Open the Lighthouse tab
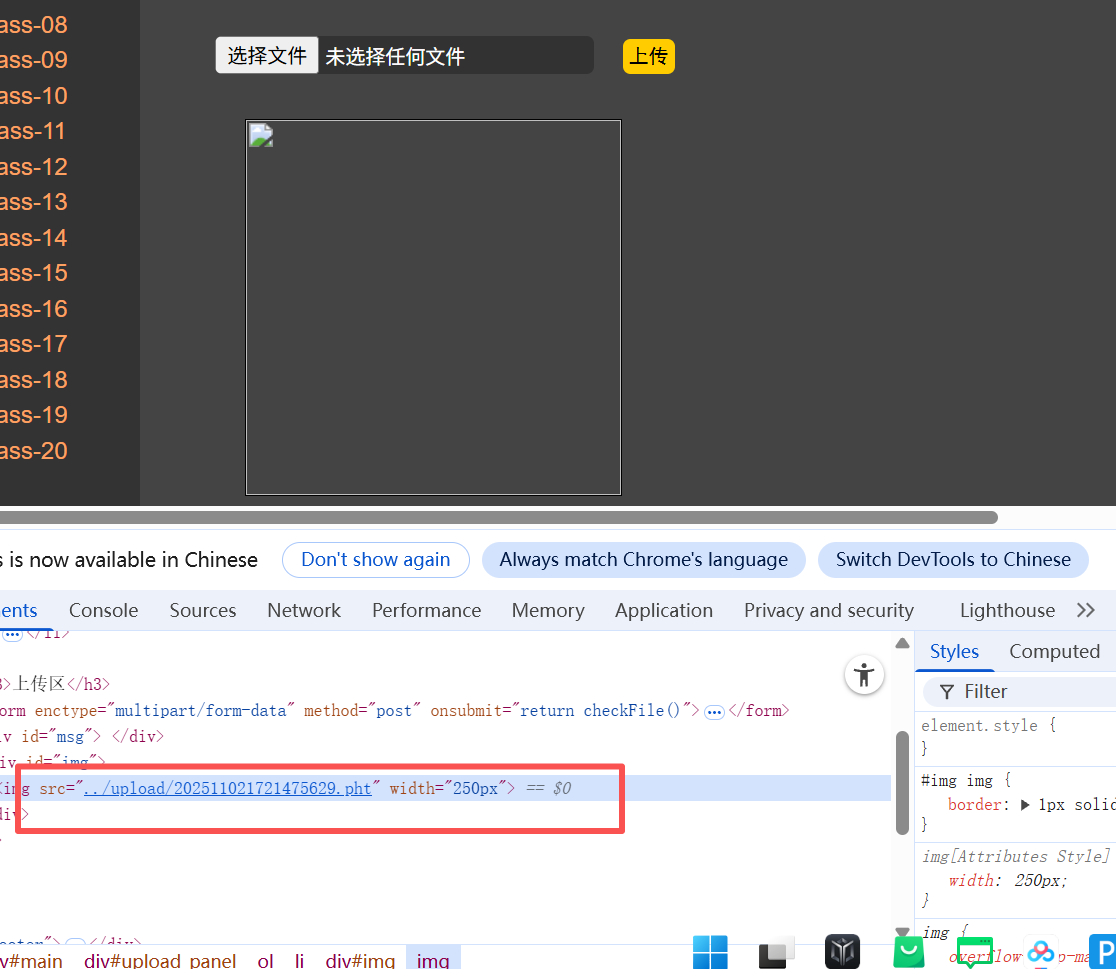Image resolution: width=1116 pixels, height=969 pixels. coord(1007,610)
